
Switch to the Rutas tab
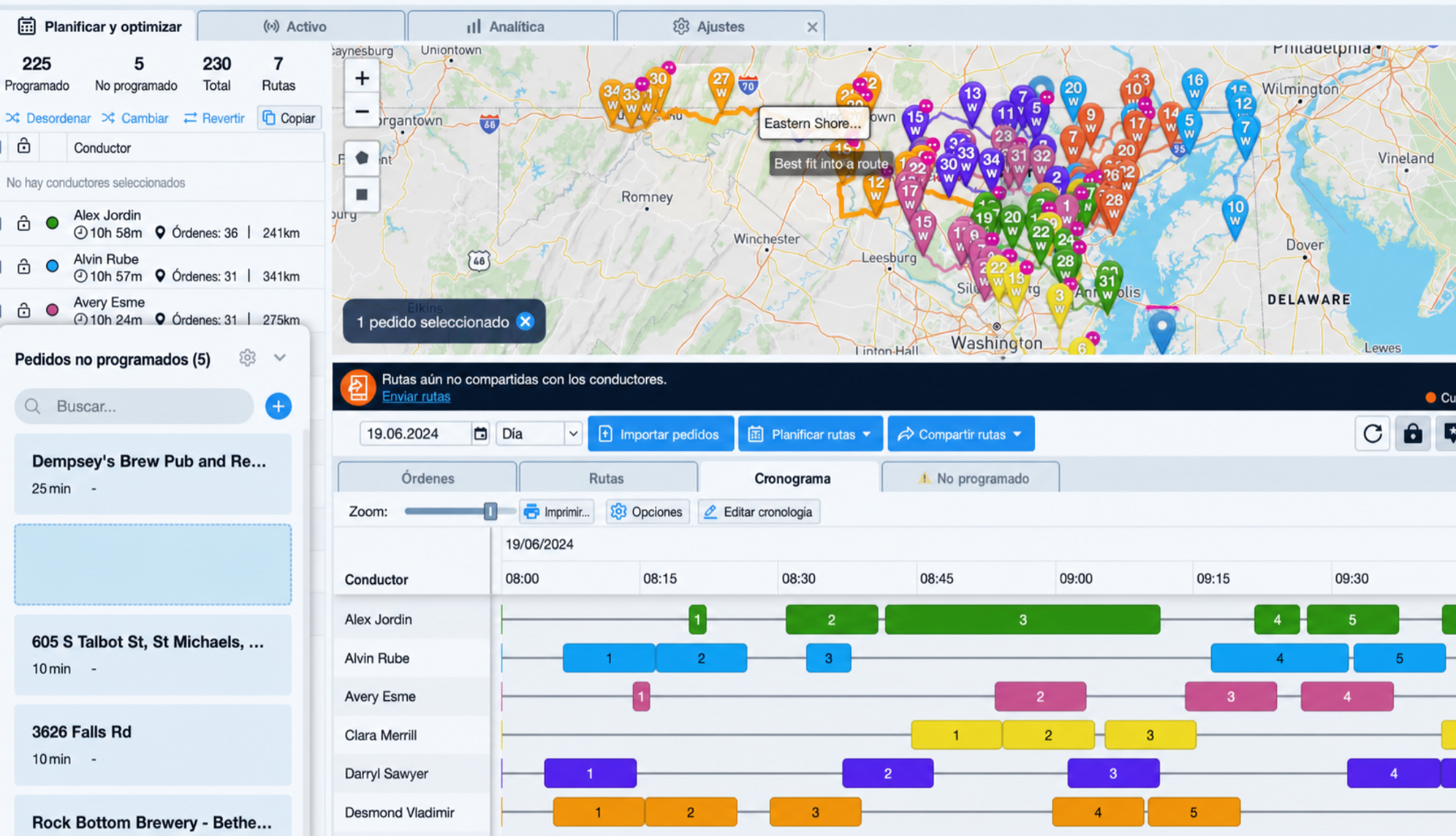pos(607,478)
